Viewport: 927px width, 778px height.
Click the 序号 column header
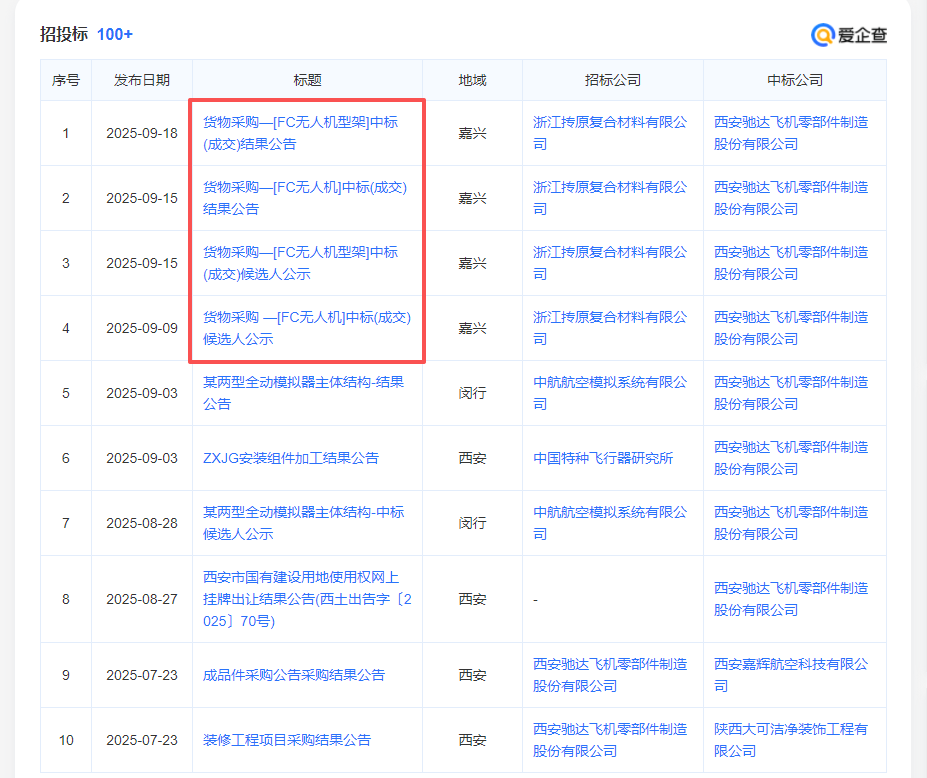66,80
